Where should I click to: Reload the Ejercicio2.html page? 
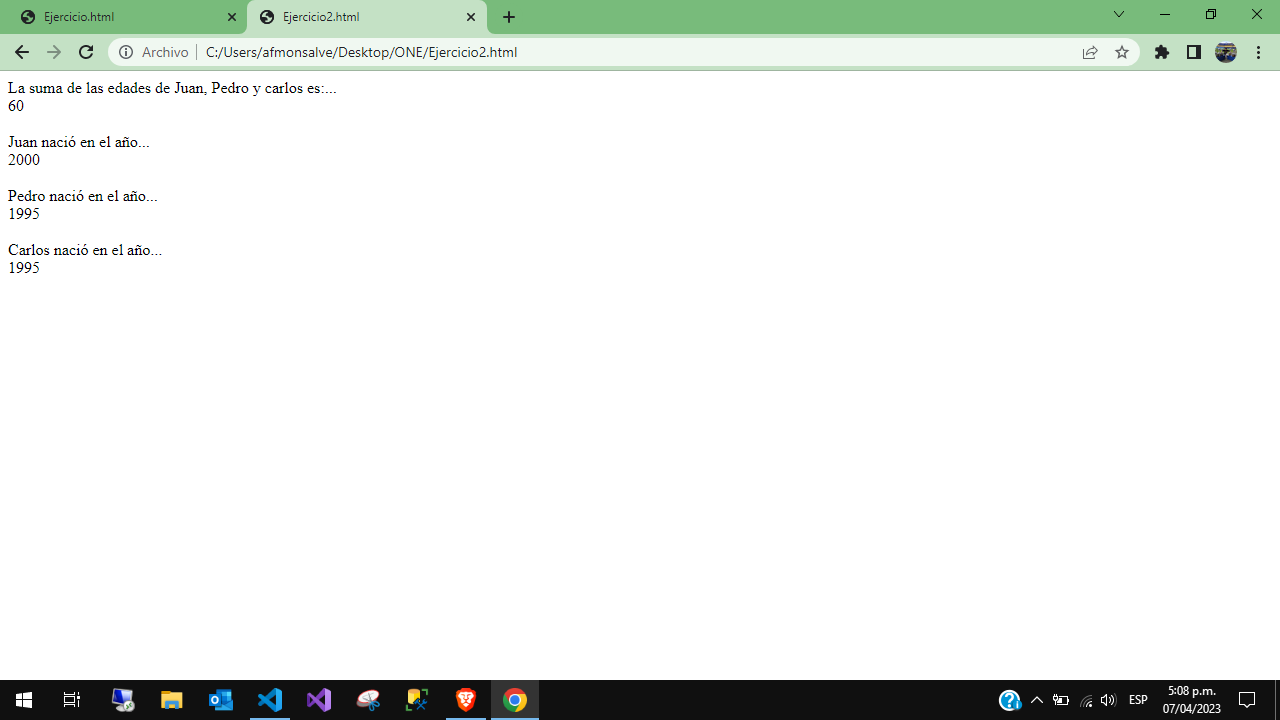[86, 52]
